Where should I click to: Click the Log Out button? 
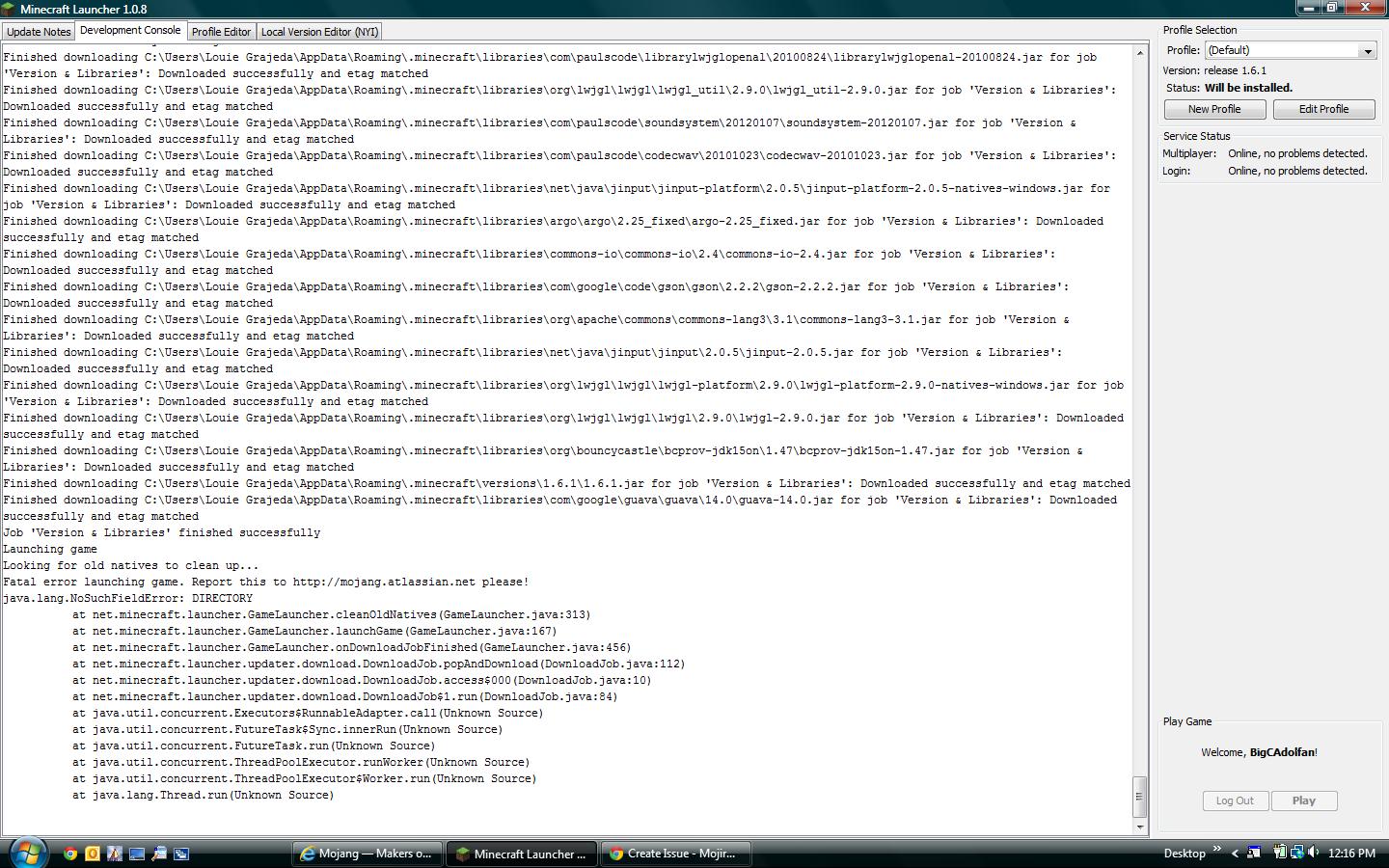(1235, 800)
